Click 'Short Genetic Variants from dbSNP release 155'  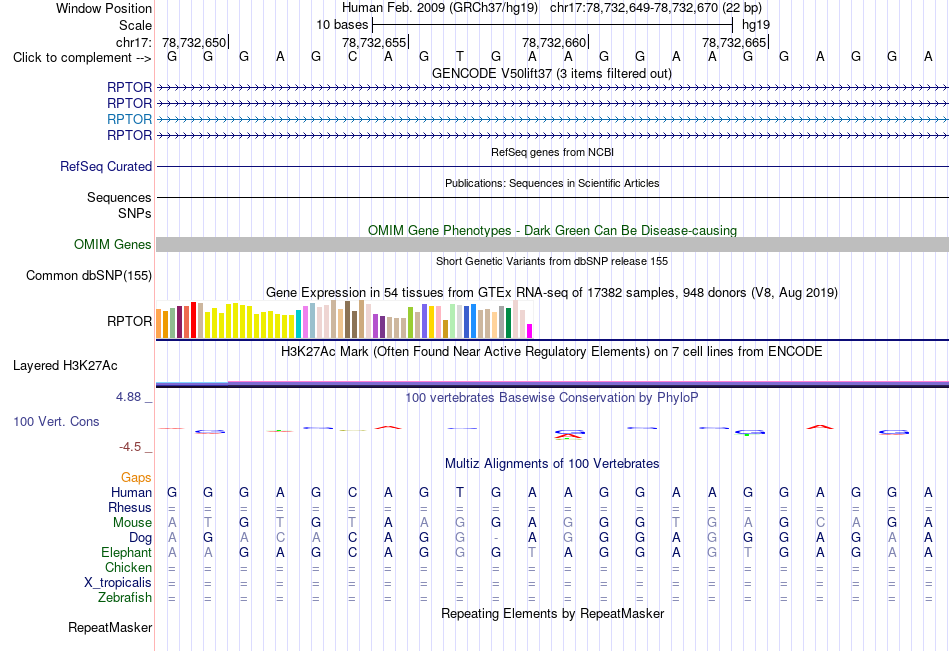[552, 261]
